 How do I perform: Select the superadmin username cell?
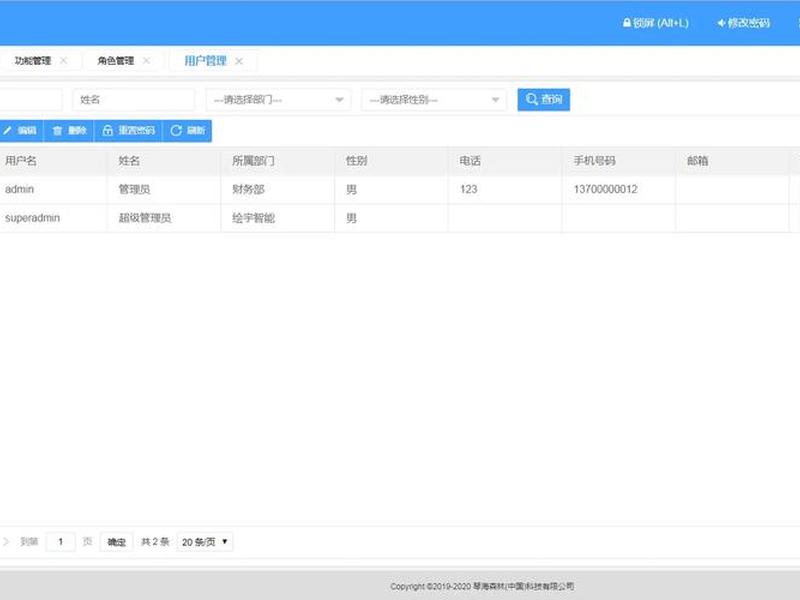53,218
